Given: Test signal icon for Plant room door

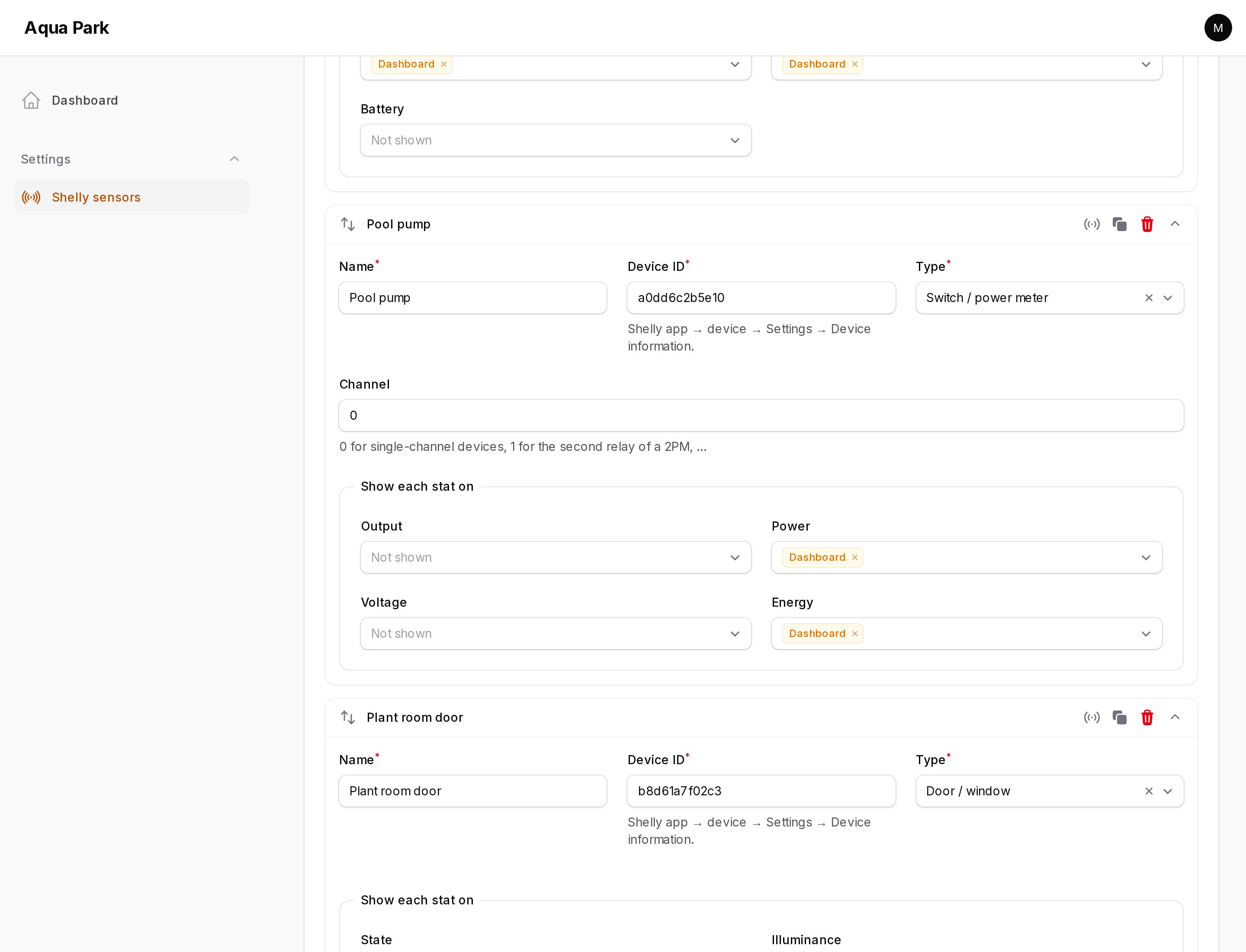Looking at the screenshot, I should click(x=1091, y=717).
